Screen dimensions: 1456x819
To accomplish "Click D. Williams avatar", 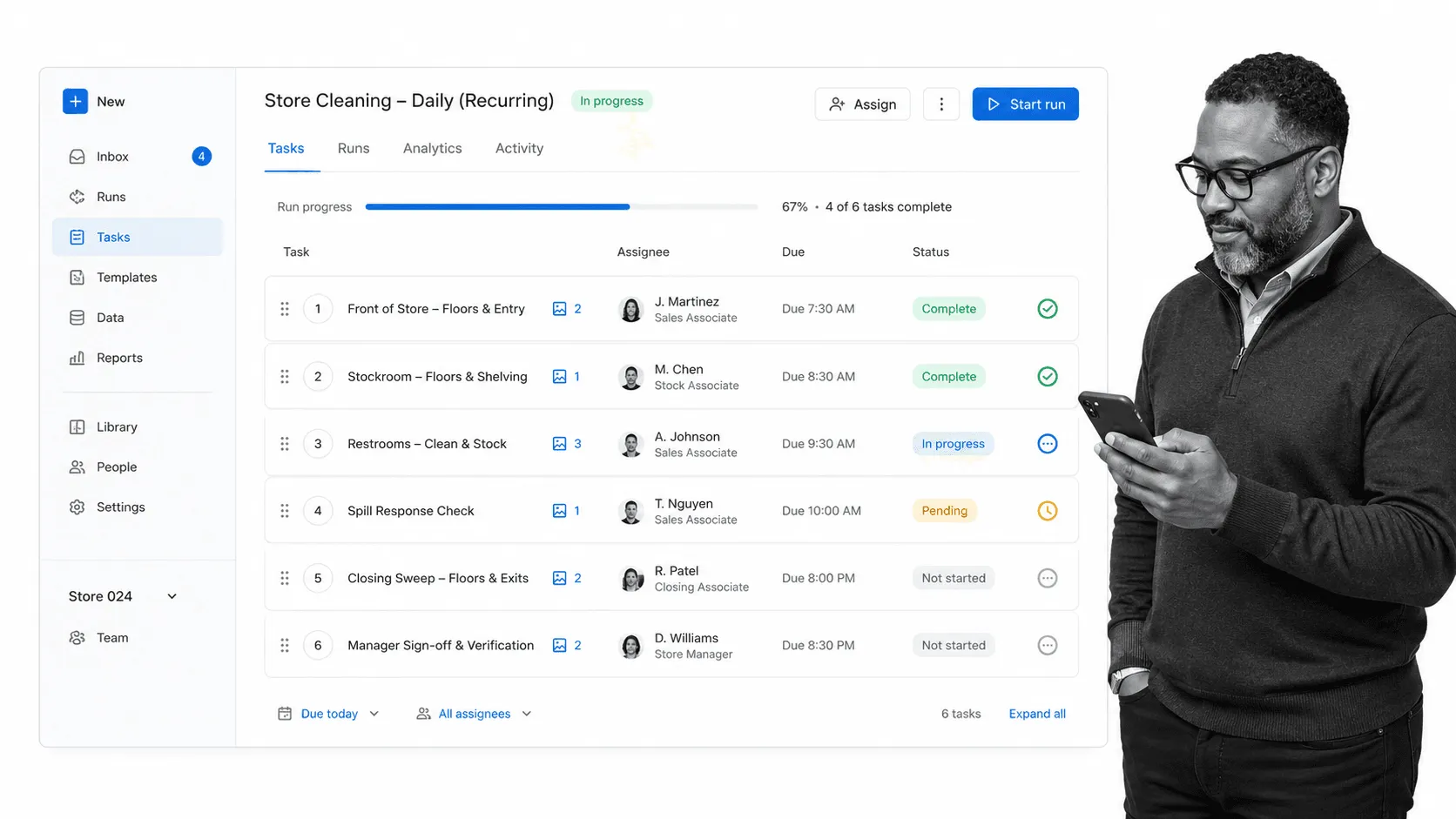I will coord(631,646).
